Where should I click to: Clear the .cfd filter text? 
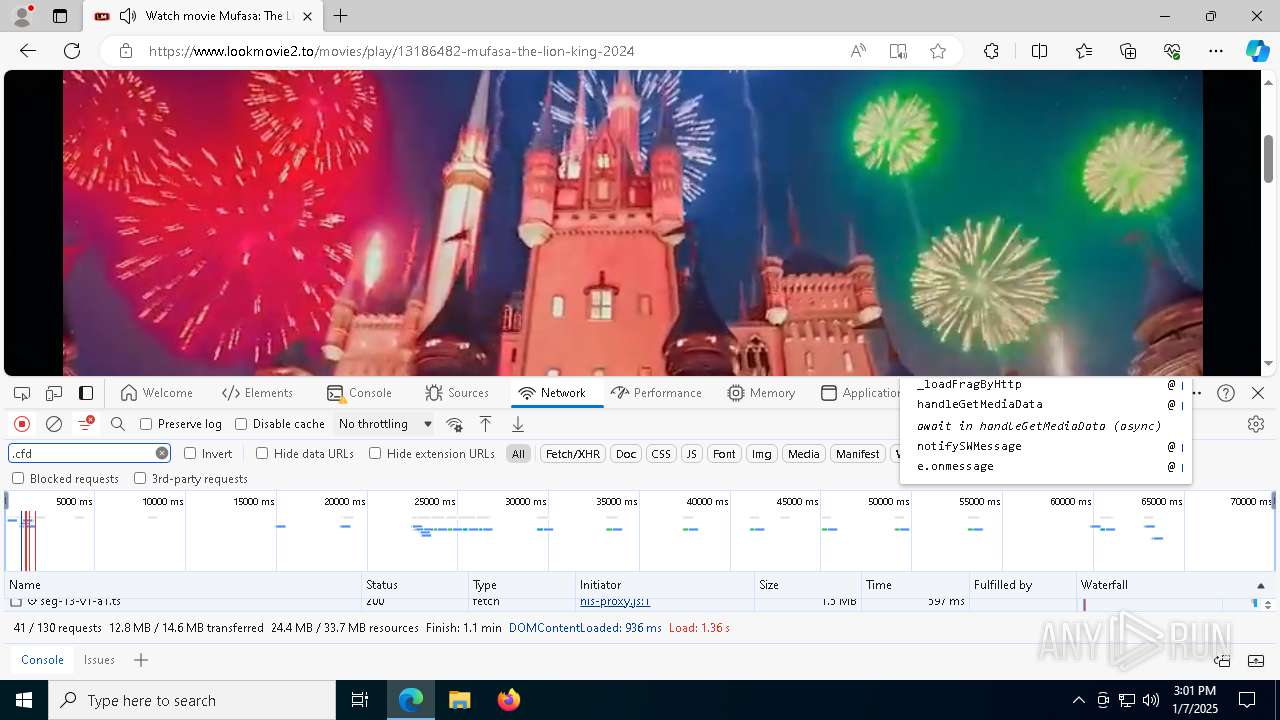click(x=162, y=453)
